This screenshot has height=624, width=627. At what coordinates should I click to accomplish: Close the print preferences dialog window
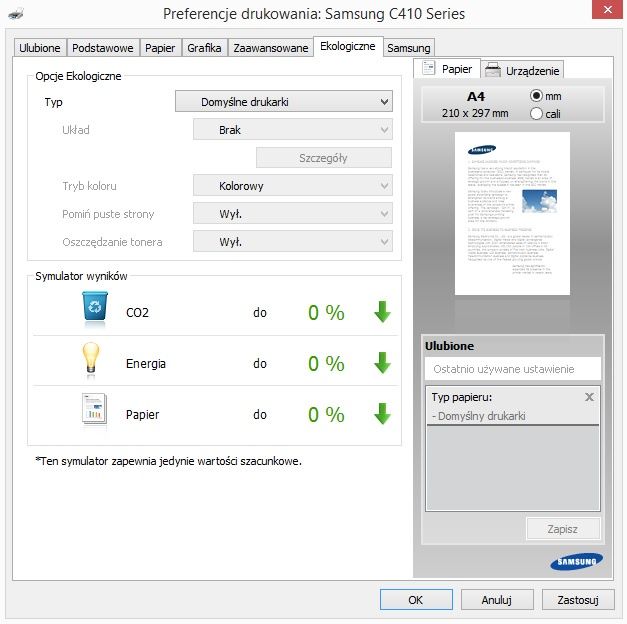click(x=607, y=9)
